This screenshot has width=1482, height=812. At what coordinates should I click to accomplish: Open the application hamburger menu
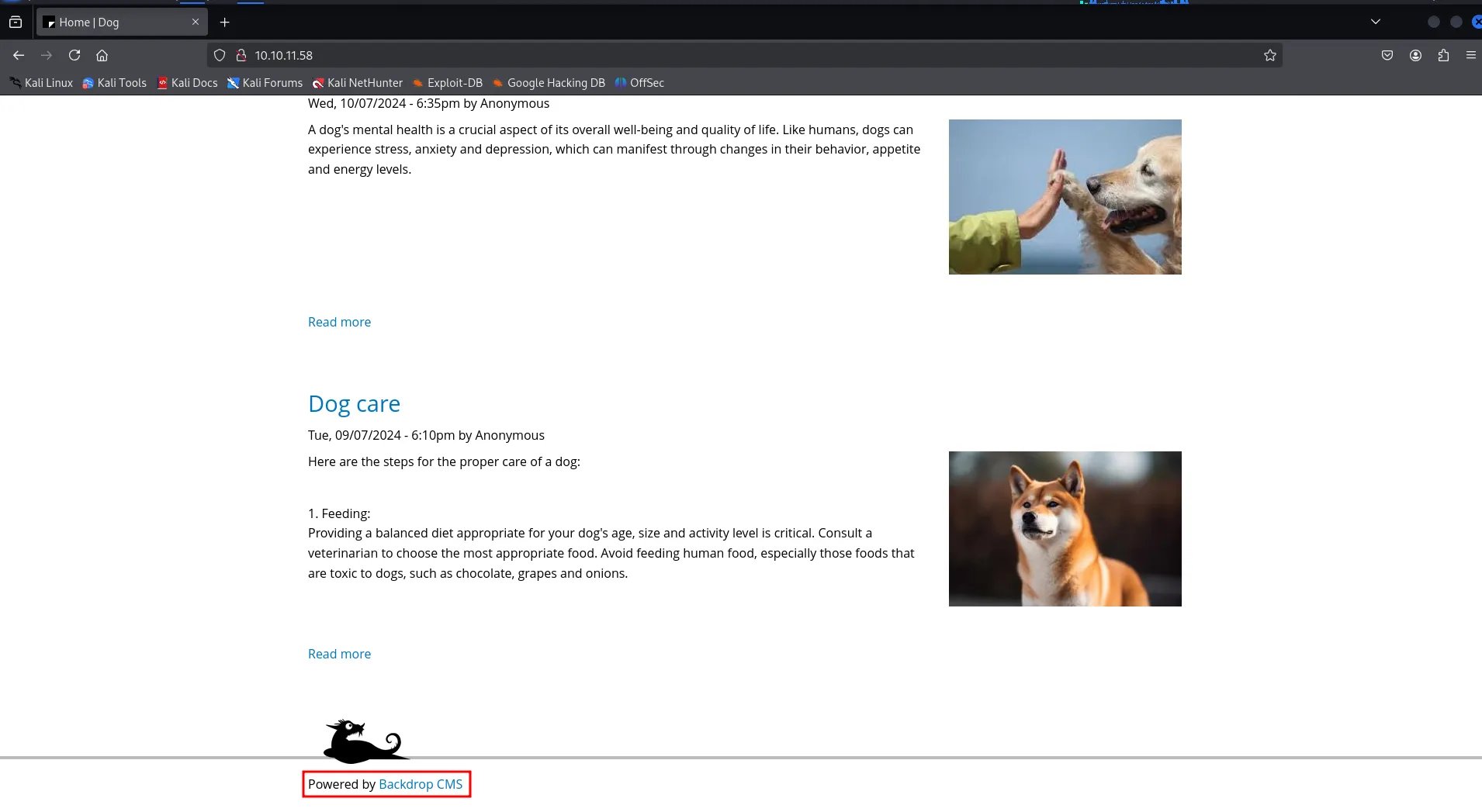(x=1471, y=55)
